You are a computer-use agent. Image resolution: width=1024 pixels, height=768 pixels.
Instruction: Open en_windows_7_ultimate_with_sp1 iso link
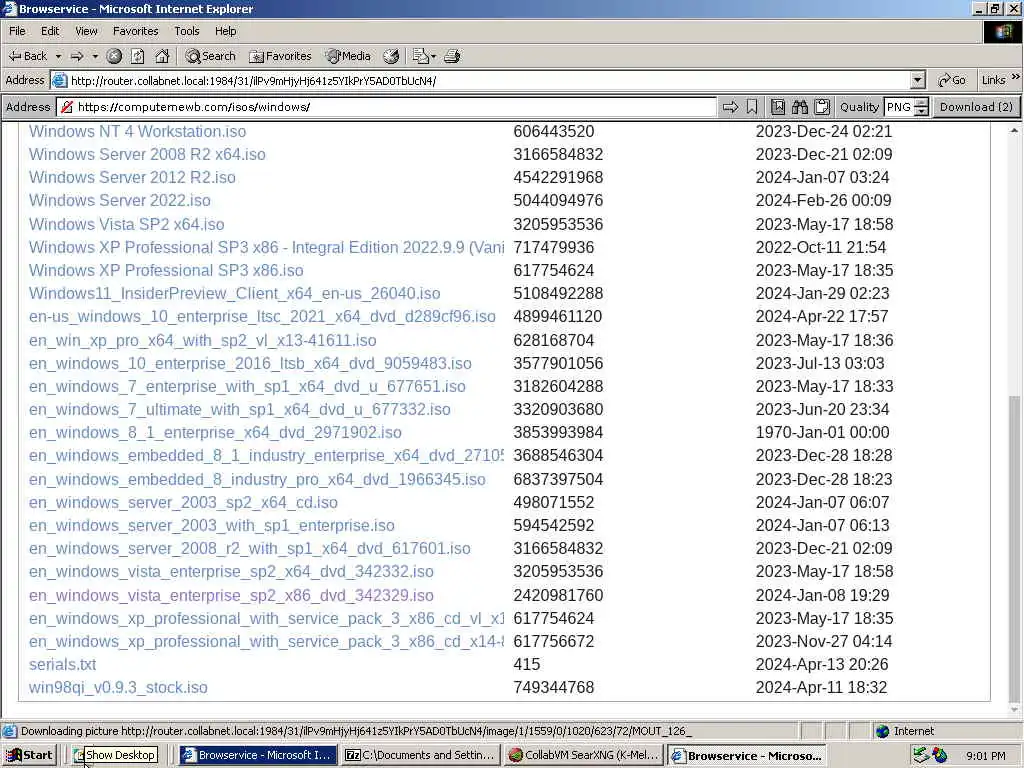click(240, 409)
